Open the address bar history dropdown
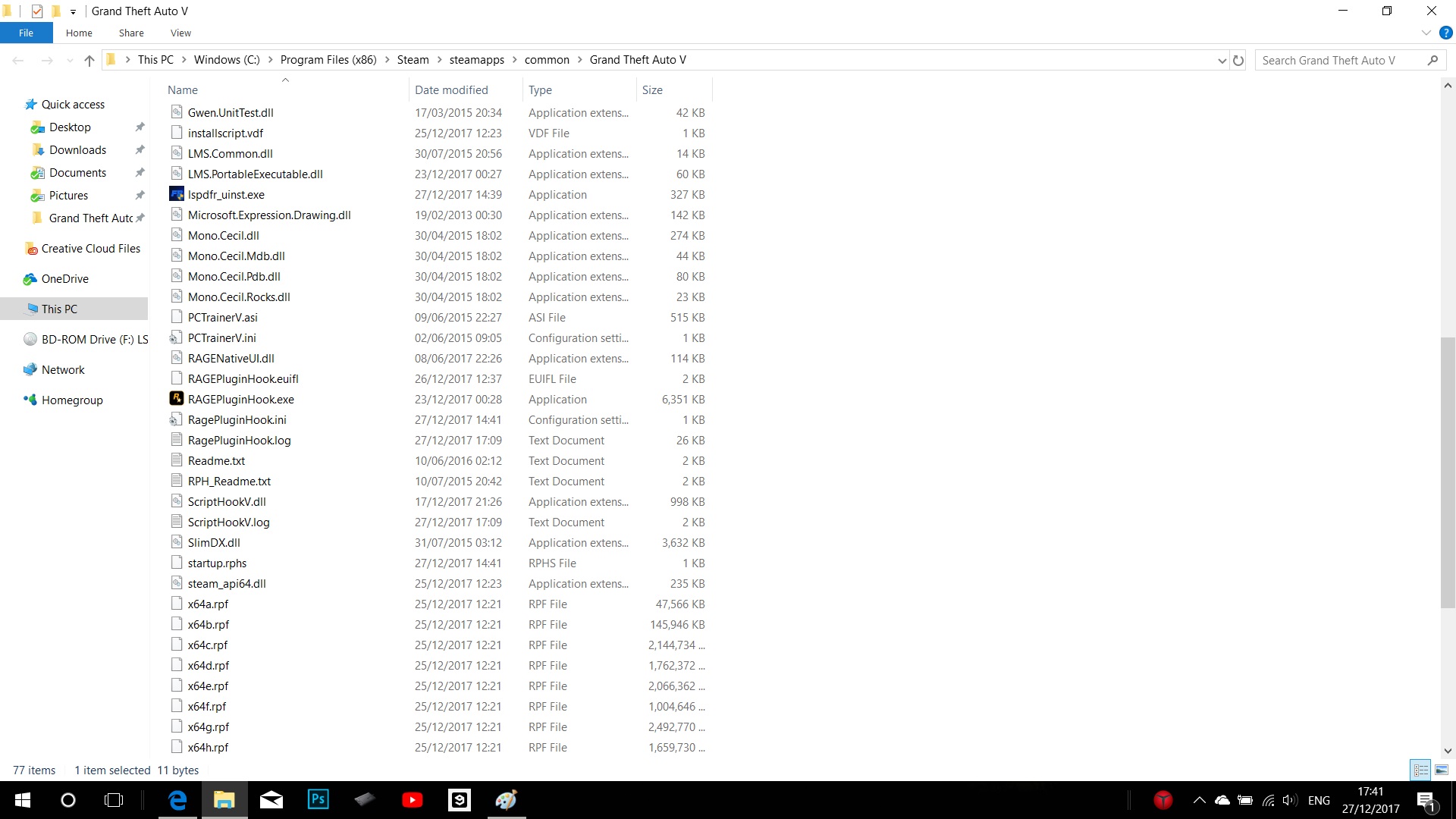The width and height of the screenshot is (1456, 819). (1222, 60)
